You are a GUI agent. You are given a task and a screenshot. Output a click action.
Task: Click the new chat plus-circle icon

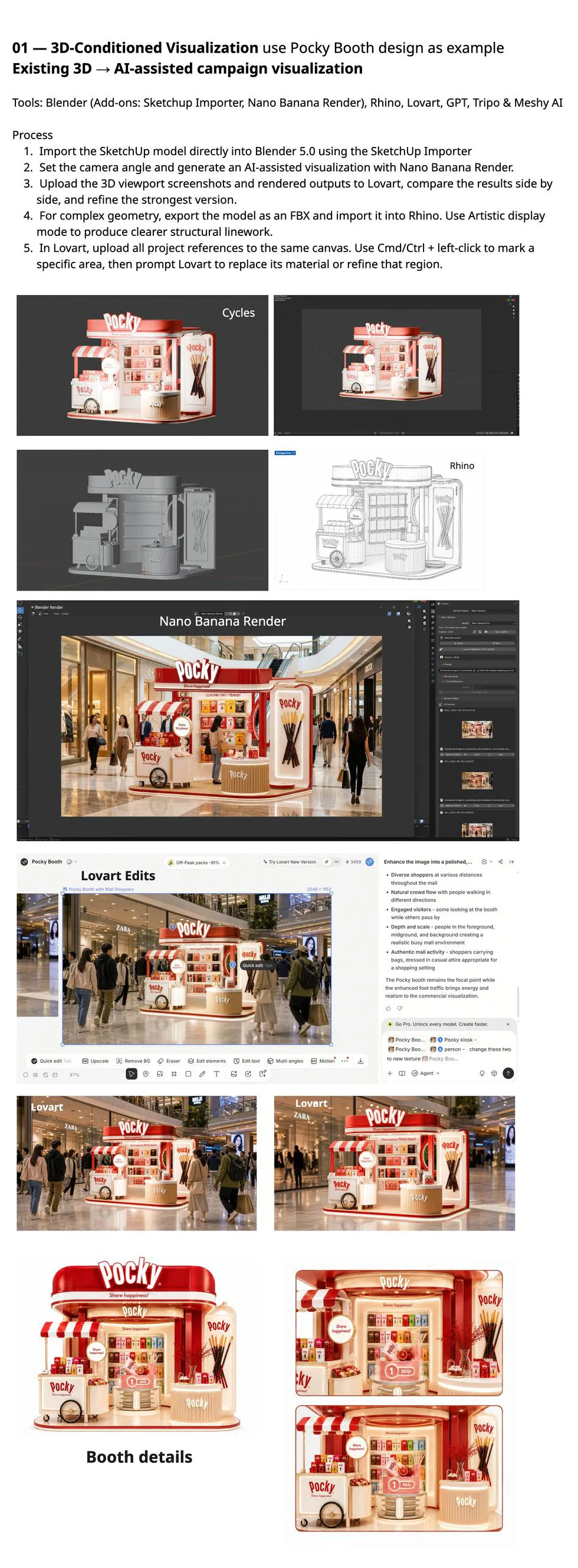[x=484, y=862]
